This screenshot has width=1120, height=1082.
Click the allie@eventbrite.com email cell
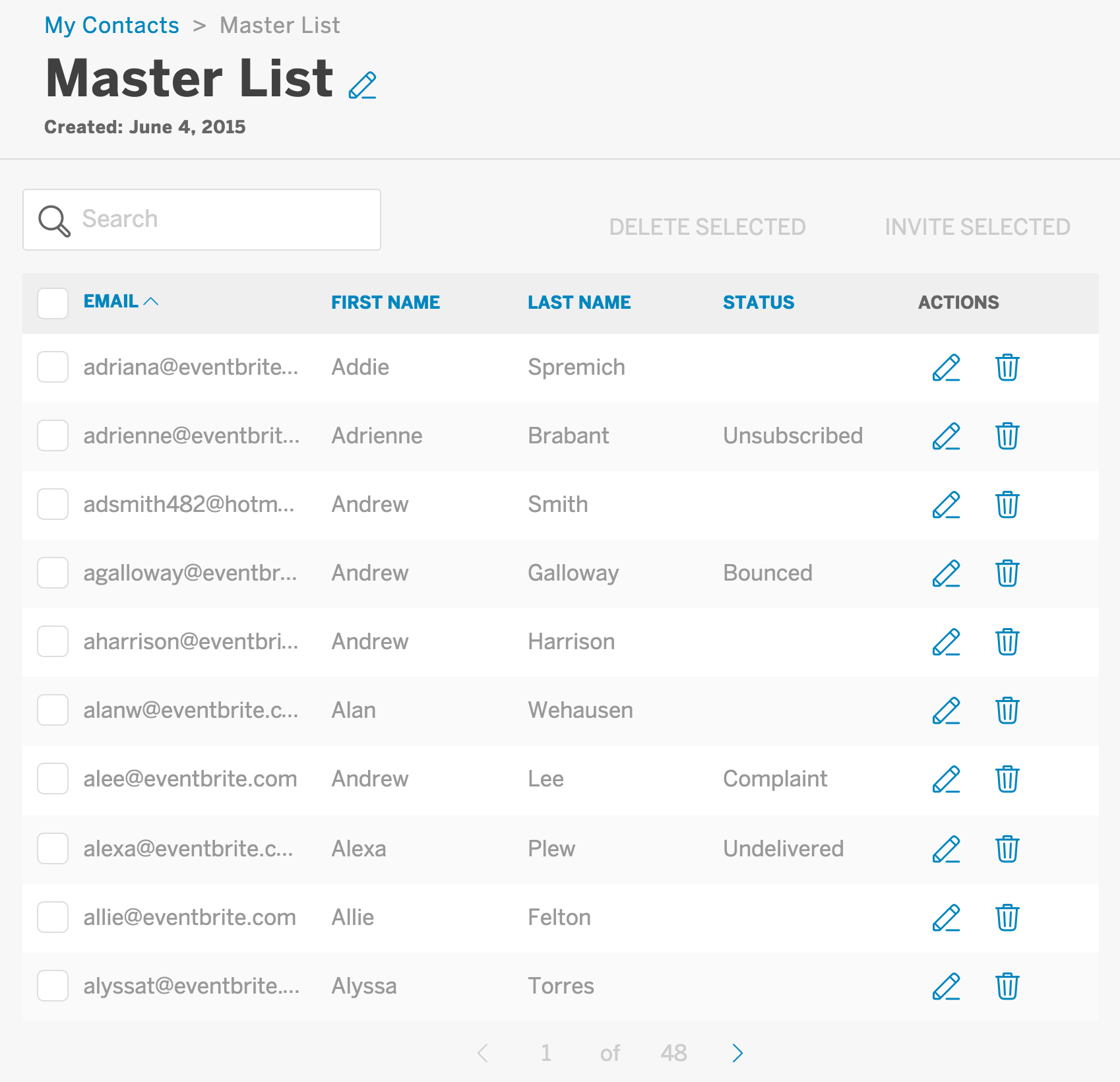pos(189,917)
